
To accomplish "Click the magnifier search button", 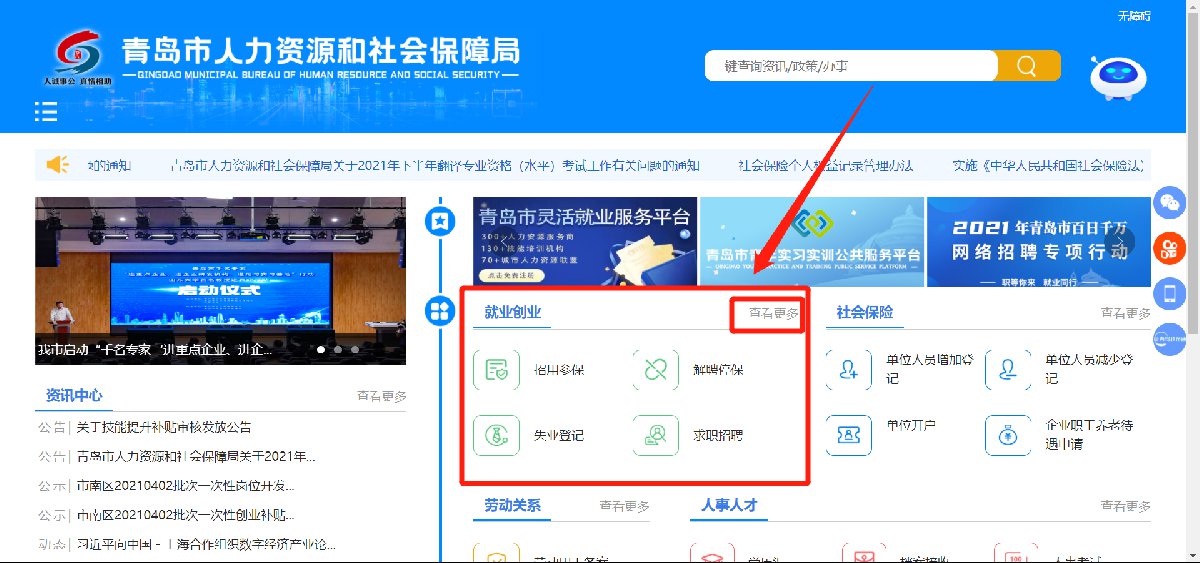I will pyautogui.click(x=1028, y=66).
